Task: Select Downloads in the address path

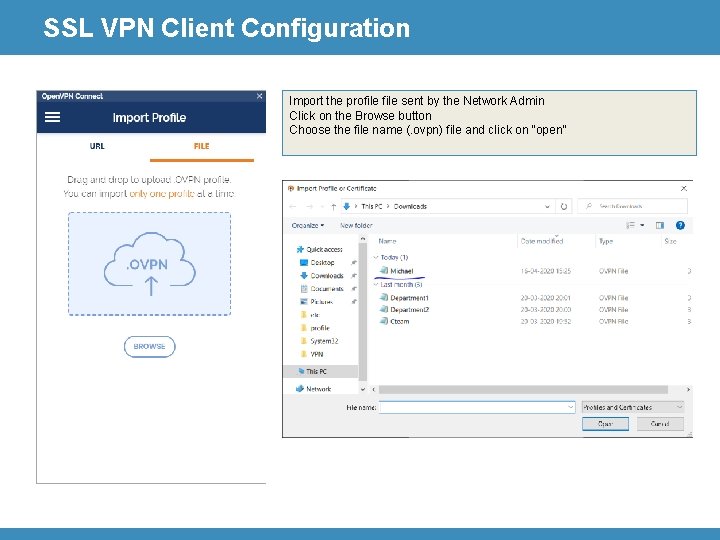Action: tap(410, 206)
